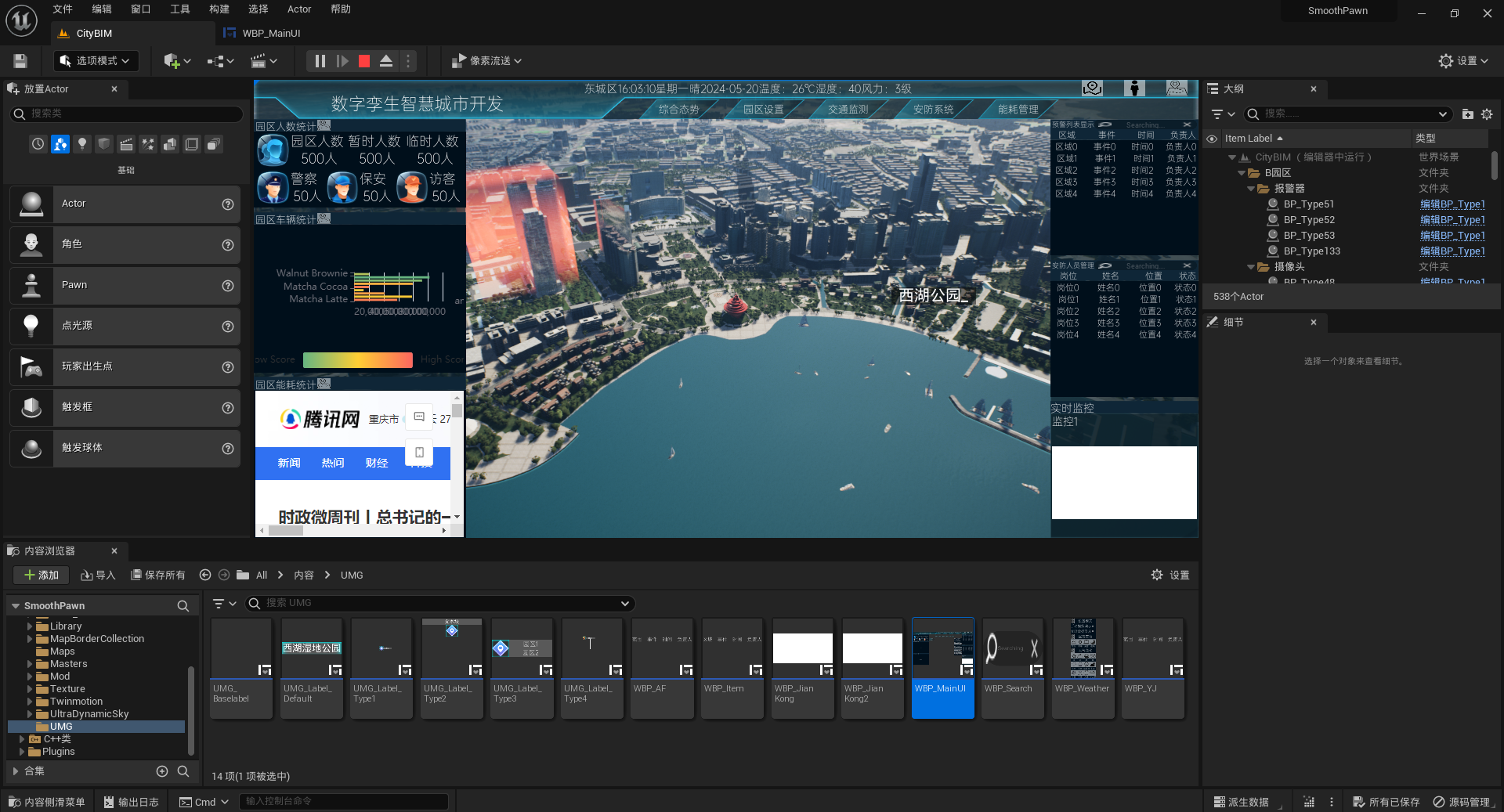Click help icon next to 点光源
This screenshot has width=1504, height=812.
(x=228, y=327)
